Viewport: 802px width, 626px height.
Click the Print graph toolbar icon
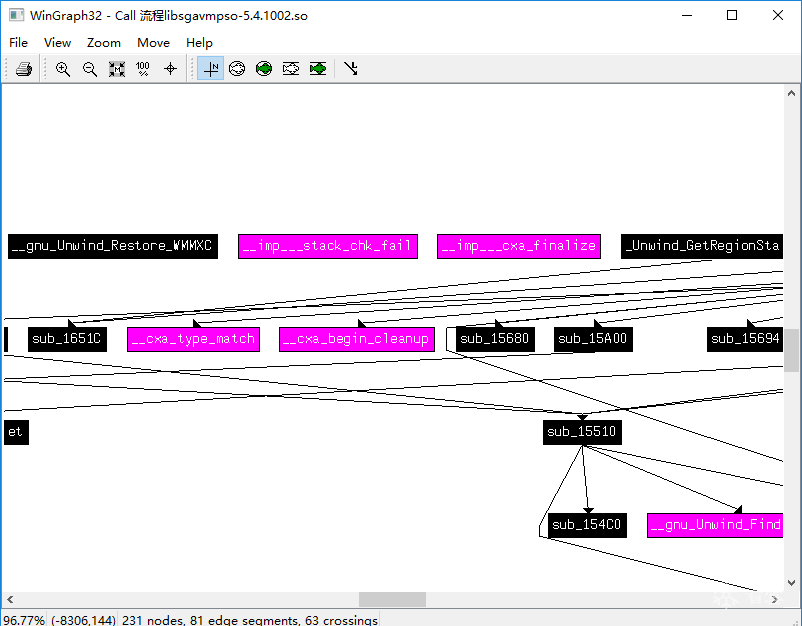[x=24, y=69]
